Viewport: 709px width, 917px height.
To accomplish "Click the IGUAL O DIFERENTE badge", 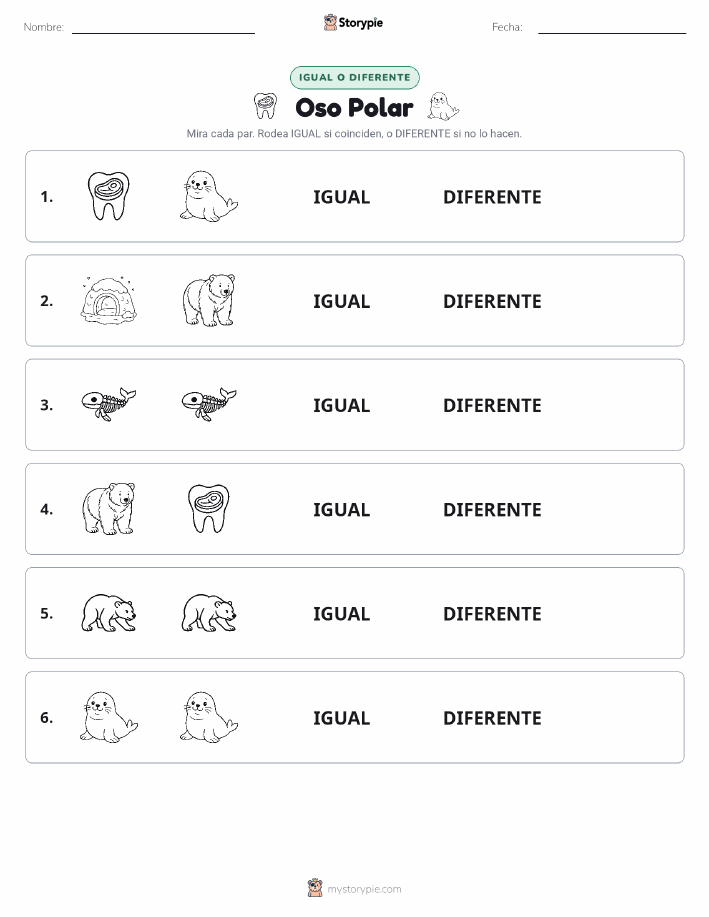I will [x=354, y=77].
